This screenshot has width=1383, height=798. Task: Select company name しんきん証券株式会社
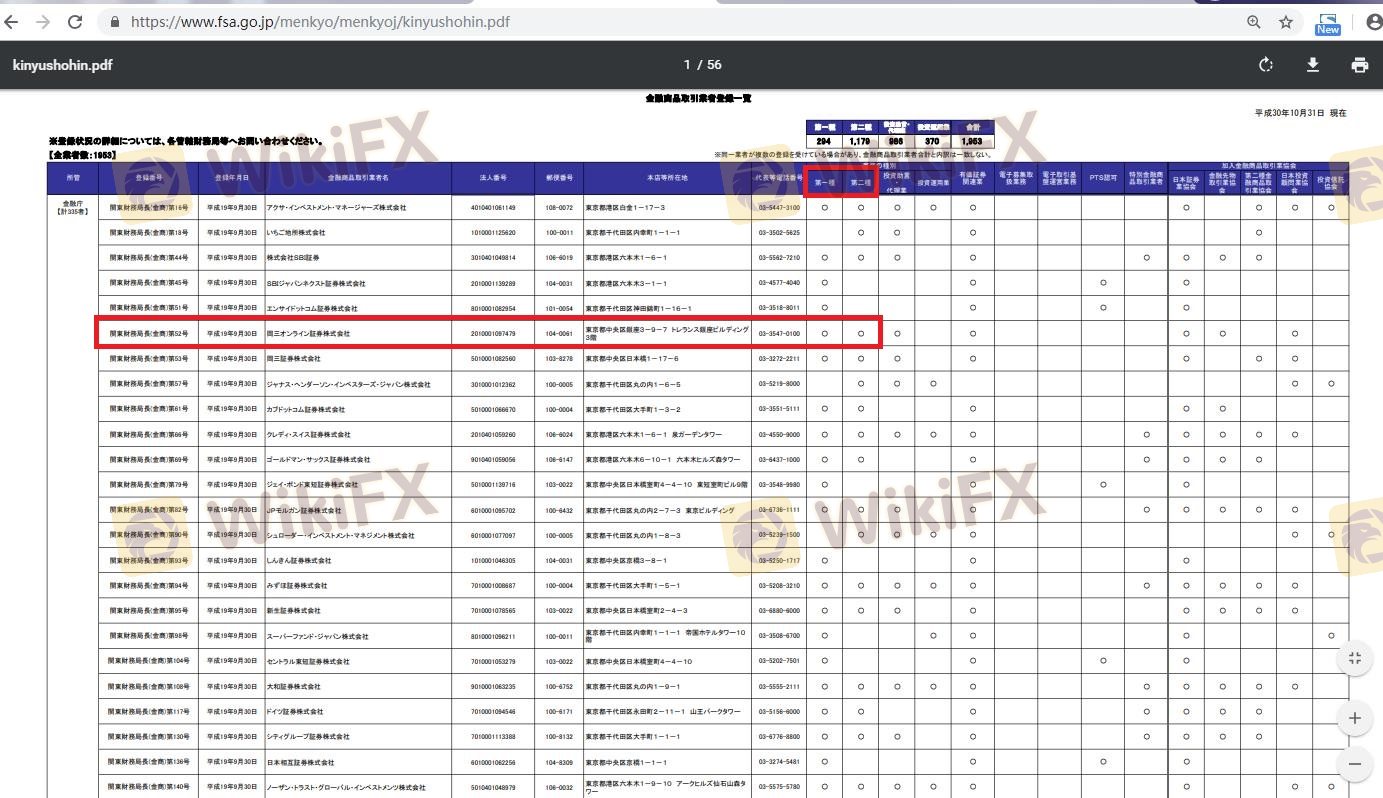[298, 561]
